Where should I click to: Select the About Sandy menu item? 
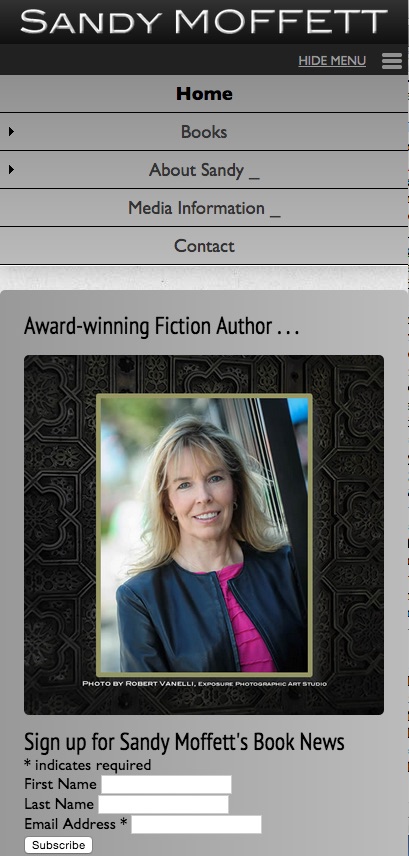(x=204, y=170)
